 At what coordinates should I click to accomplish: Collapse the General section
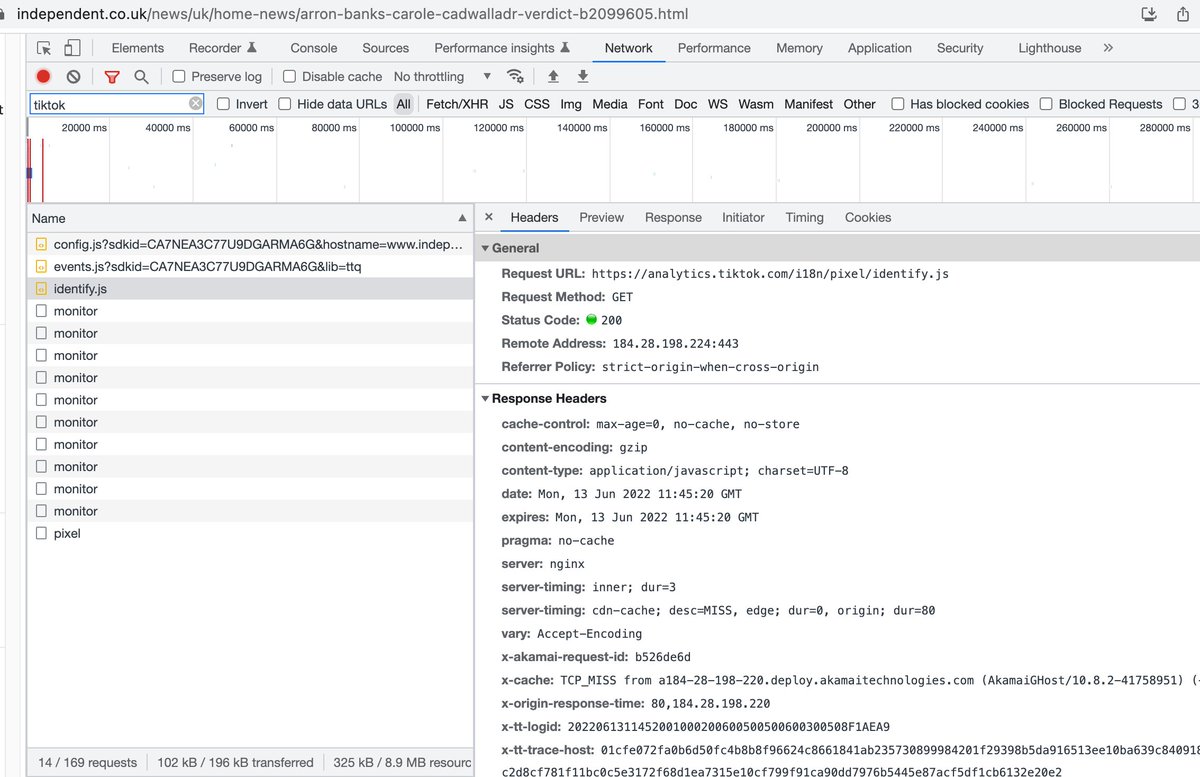[486, 248]
